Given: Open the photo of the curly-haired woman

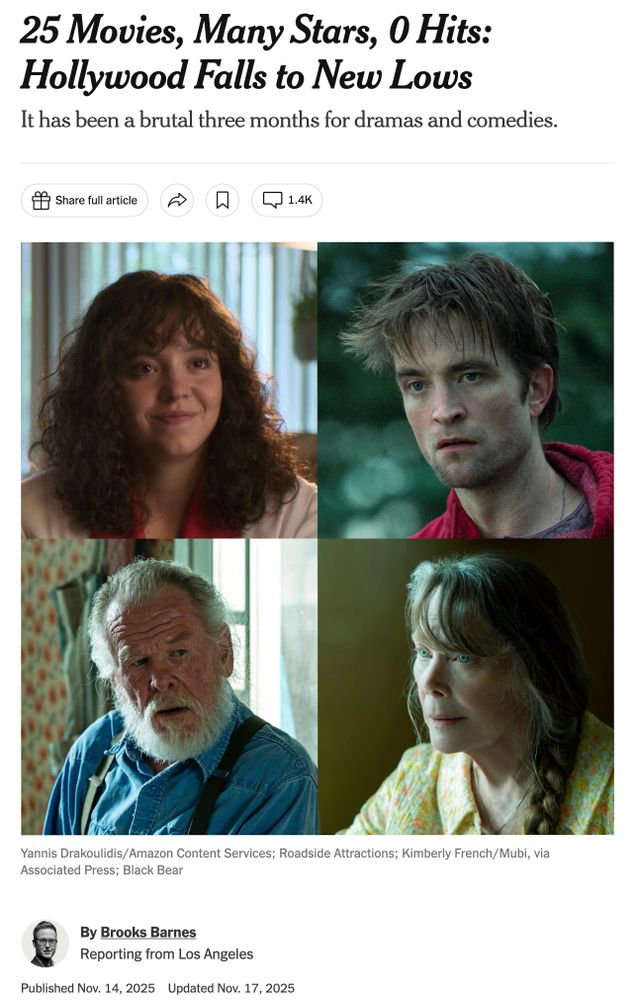Looking at the screenshot, I should point(169,390).
